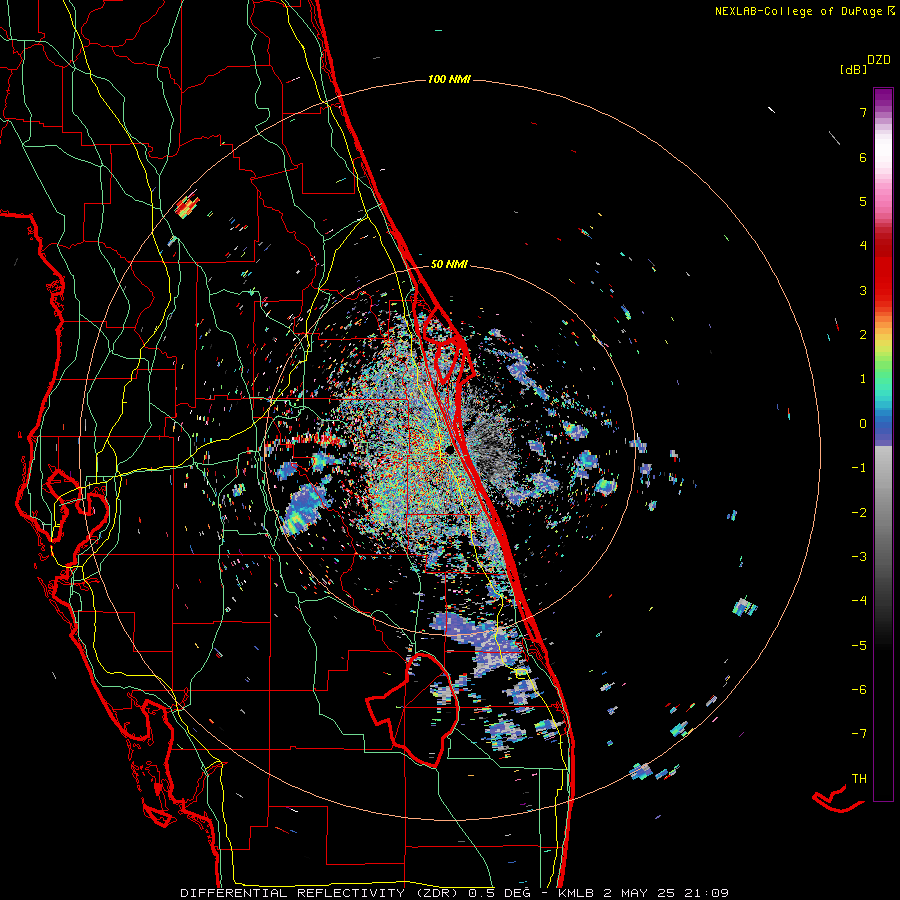Click the 7 value on the color scale
The width and height of the screenshot is (900, 900).
(863, 112)
